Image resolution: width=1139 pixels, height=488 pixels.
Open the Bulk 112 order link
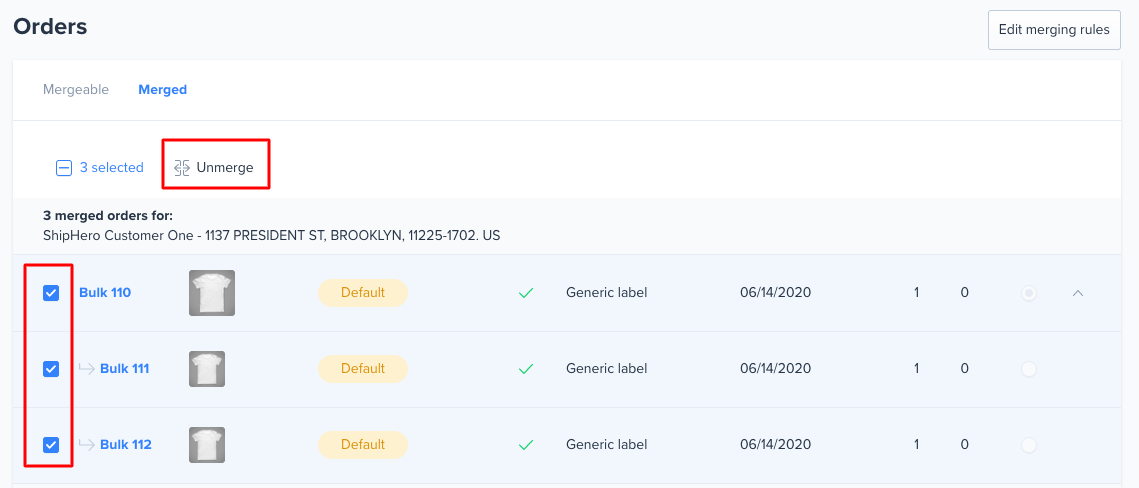tap(126, 444)
